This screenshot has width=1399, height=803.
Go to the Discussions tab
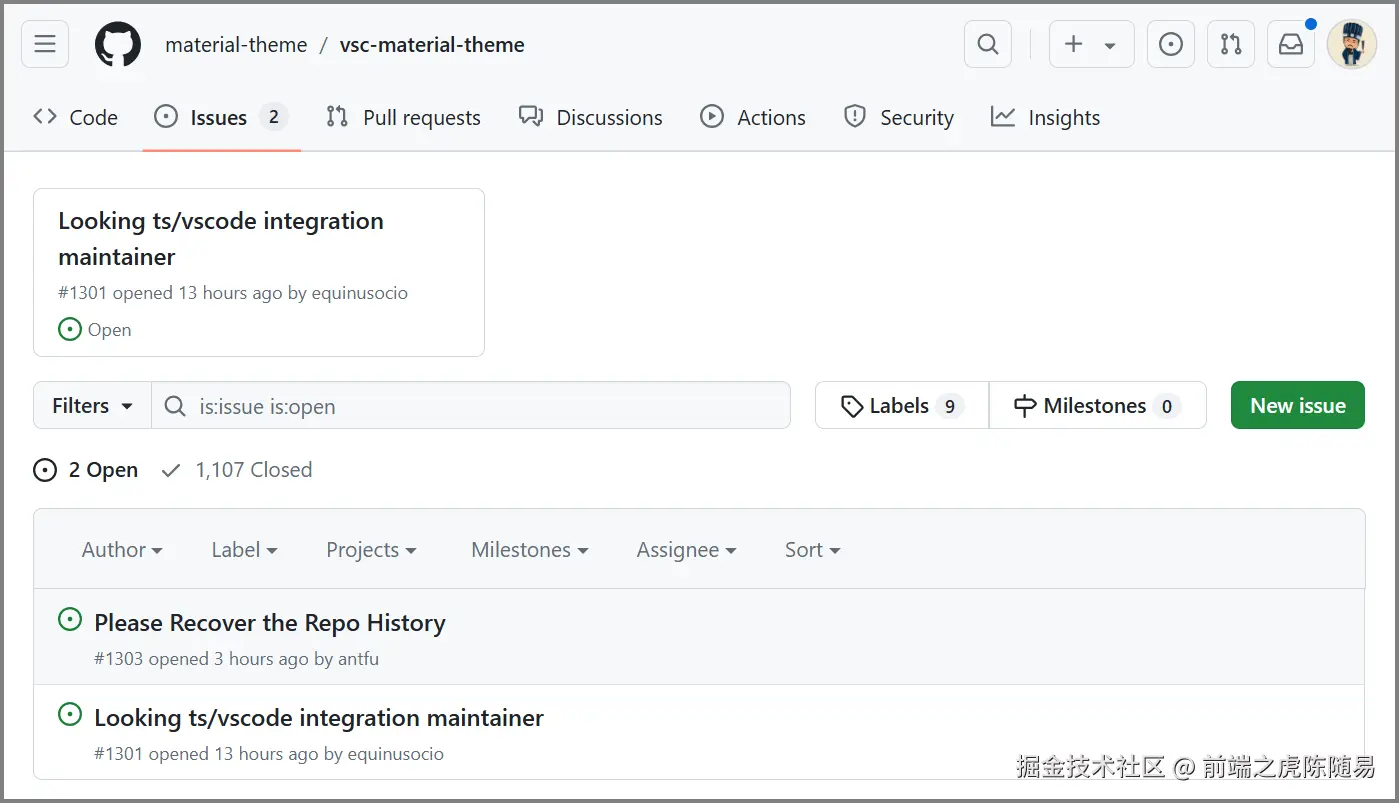[591, 118]
